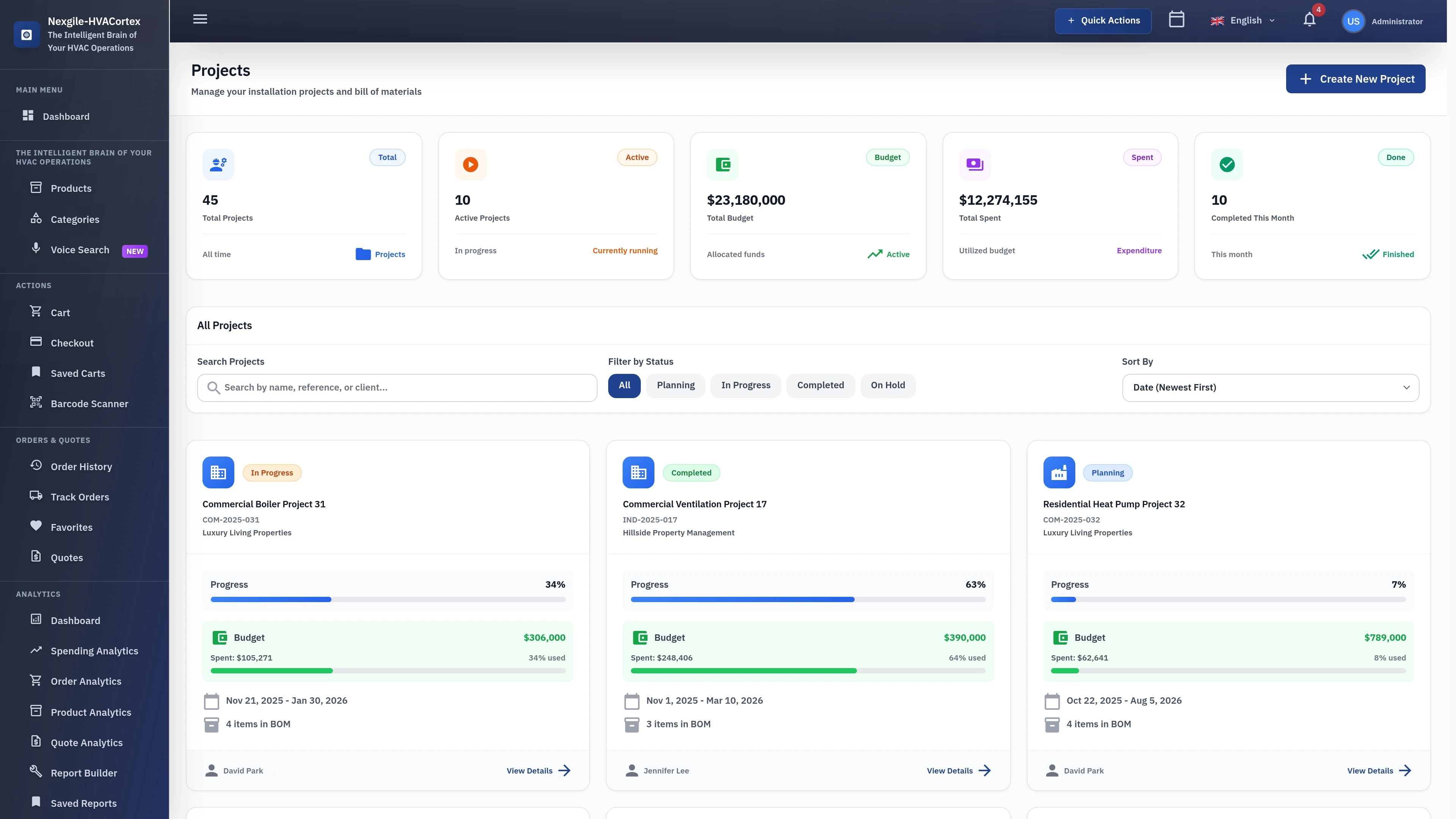Open the Voice Search feature

point(80,249)
